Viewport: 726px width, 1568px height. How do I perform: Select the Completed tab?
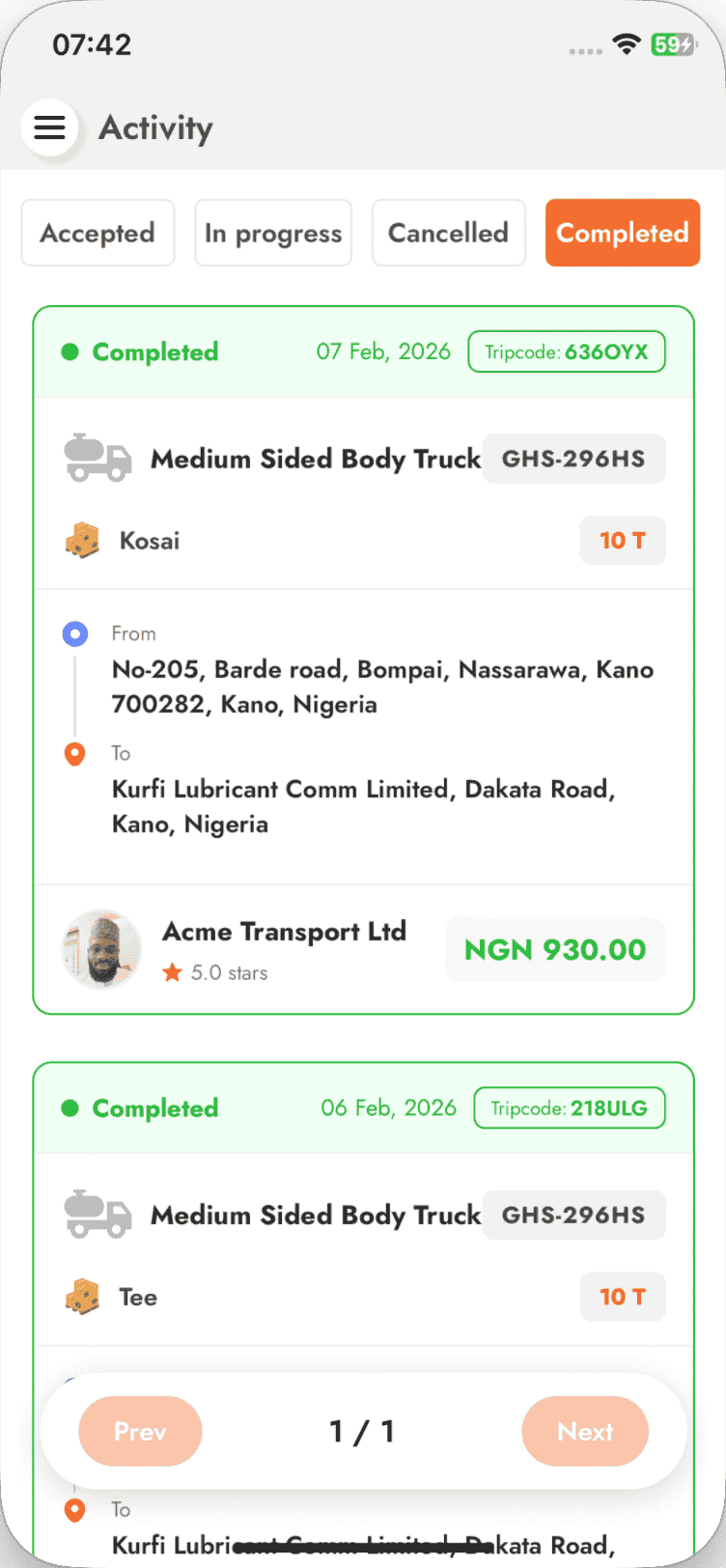[x=623, y=233]
